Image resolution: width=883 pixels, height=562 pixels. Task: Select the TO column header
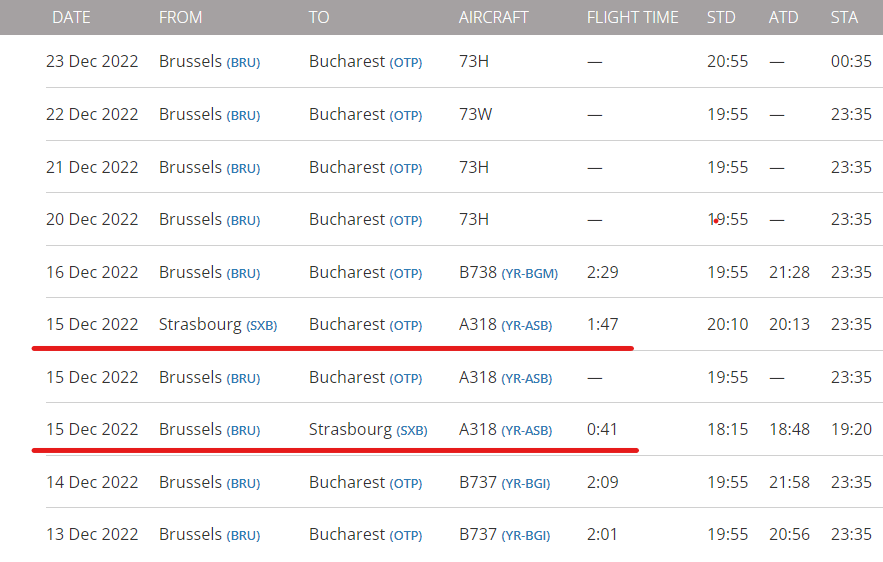pos(319,17)
